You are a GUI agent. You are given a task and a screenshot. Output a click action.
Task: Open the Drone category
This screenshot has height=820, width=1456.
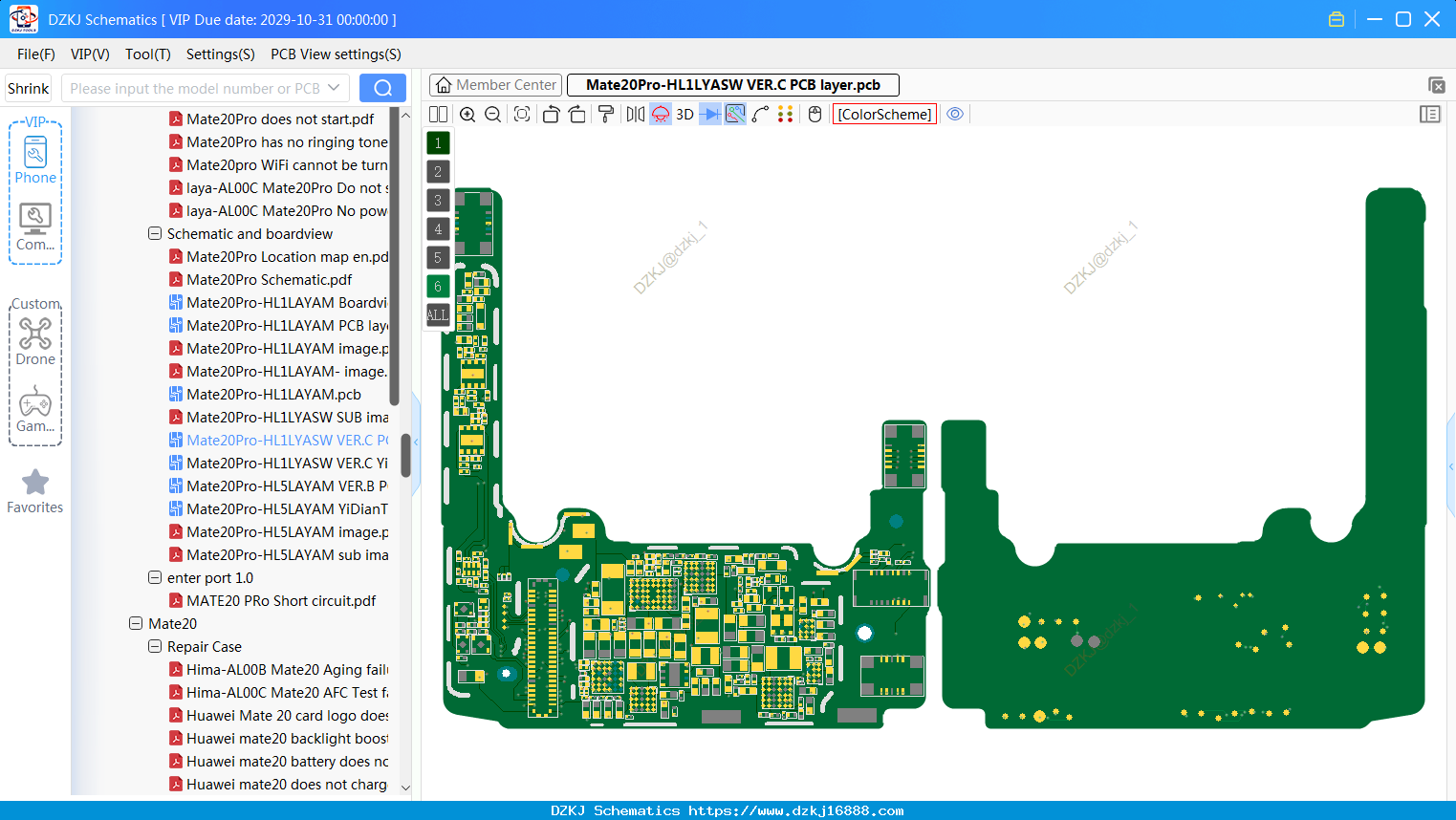35,341
